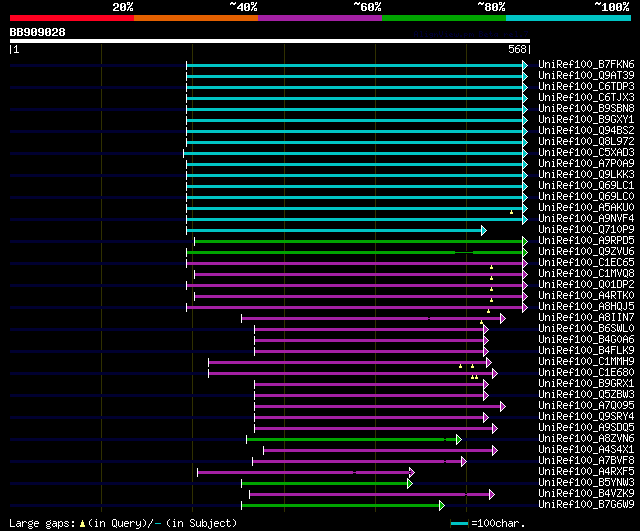The width and height of the screenshot is (640, 531).
Task: Open the UniRef100_B4VZK9 label
Action: 586,494
